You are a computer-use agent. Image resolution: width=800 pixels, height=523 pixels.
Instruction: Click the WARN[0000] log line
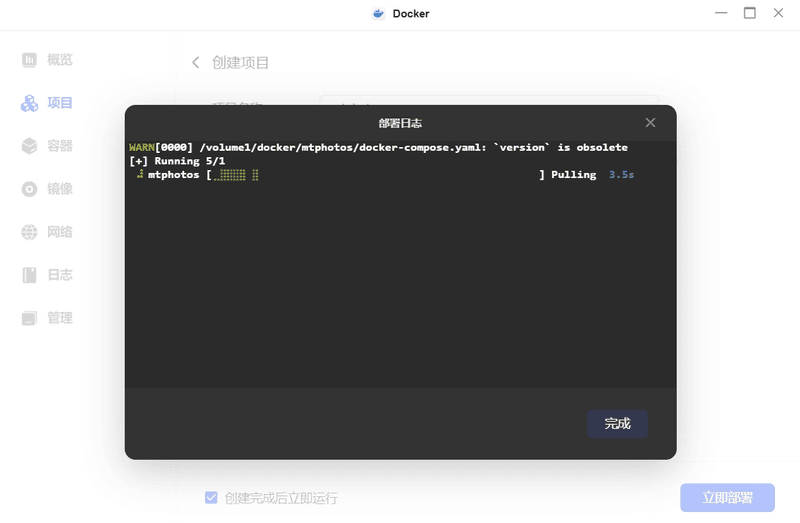point(378,147)
